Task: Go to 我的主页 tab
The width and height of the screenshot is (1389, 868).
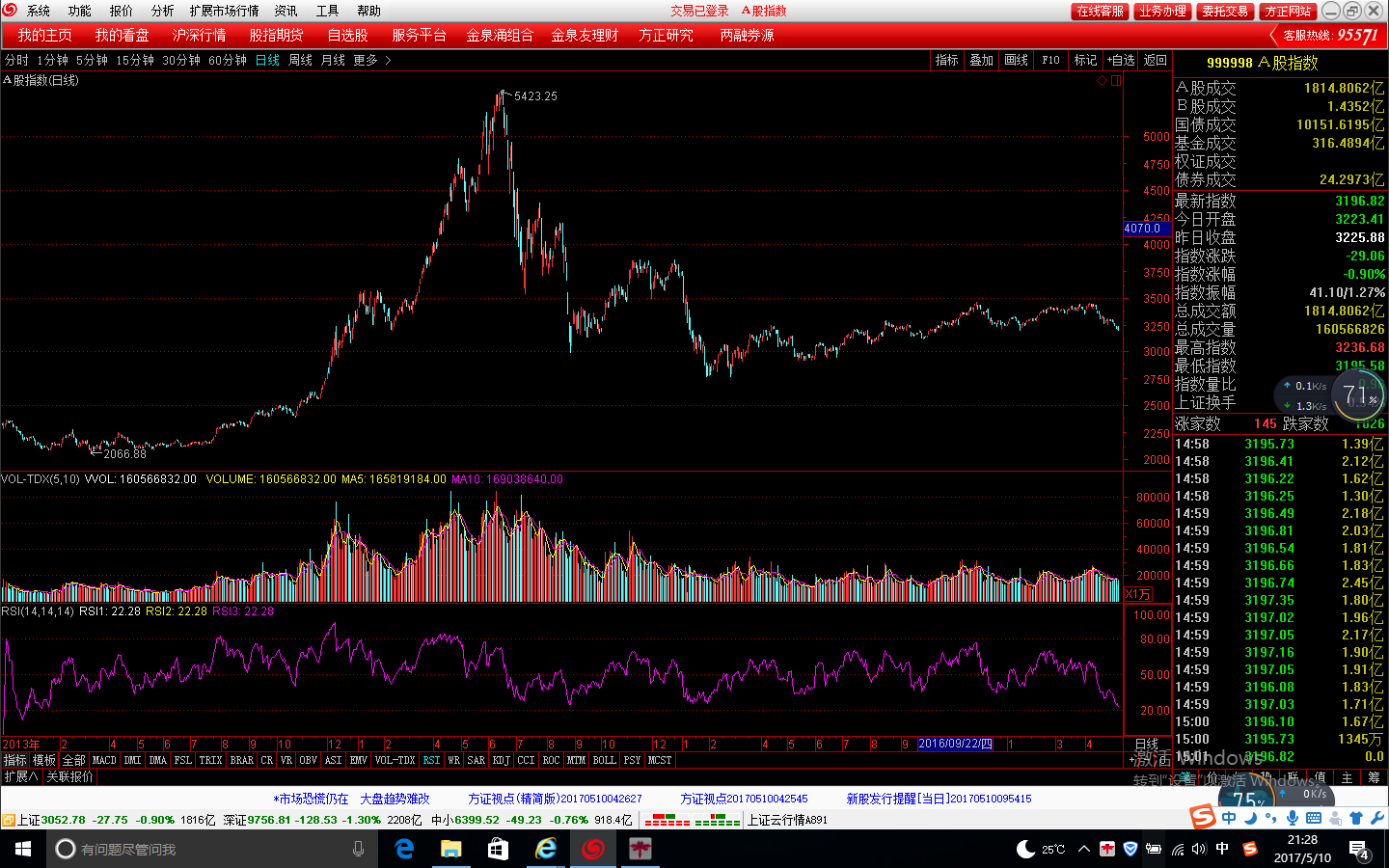Action: point(45,35)
